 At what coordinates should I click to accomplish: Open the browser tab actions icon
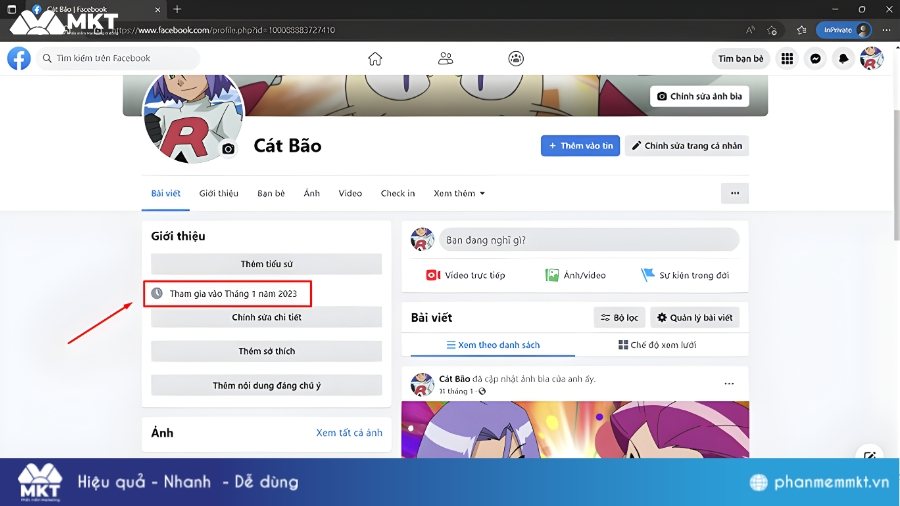pos(11,9)
